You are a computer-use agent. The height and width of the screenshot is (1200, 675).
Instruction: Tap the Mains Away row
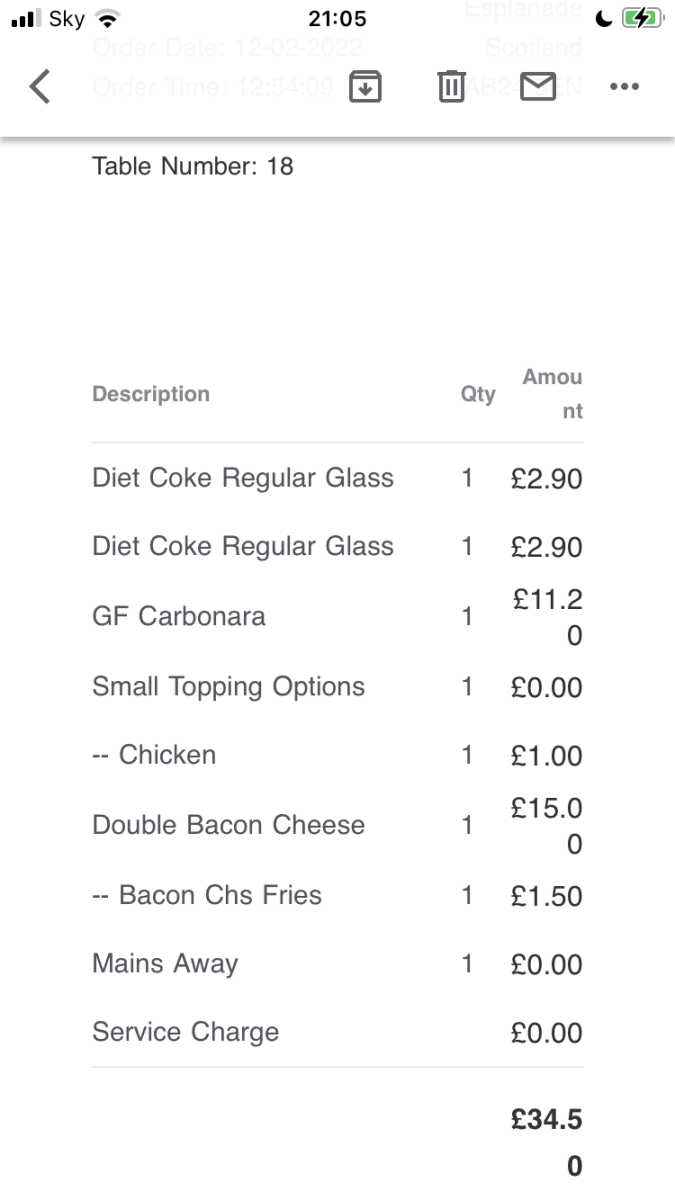point(165,964)
